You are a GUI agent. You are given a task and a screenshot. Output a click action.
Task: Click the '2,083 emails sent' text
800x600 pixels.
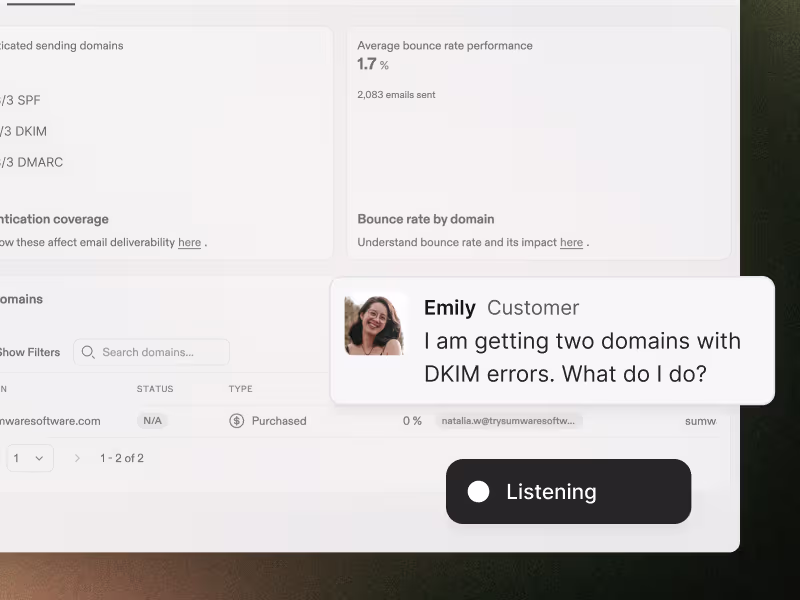(x=396, y=94)
